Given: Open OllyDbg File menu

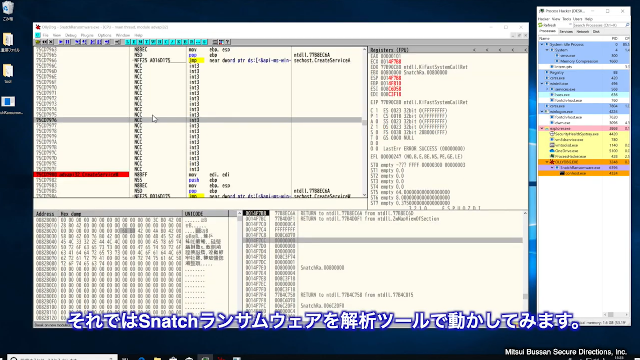Looking at the screenshot, I should coord(46,36).
